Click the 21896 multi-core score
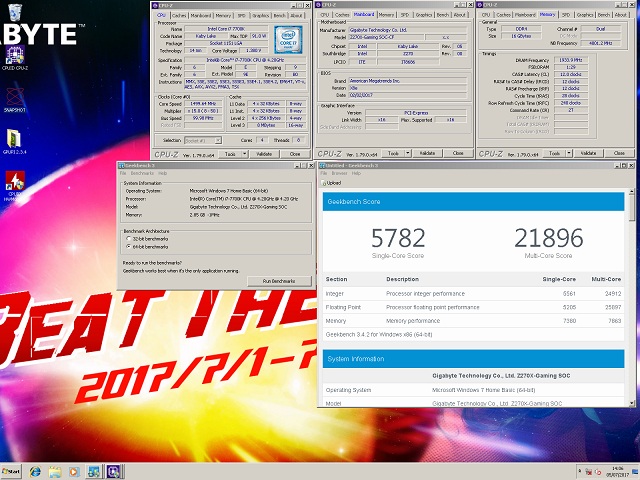Viewport: 640px width, 480px height. click(x=549, y=238)
